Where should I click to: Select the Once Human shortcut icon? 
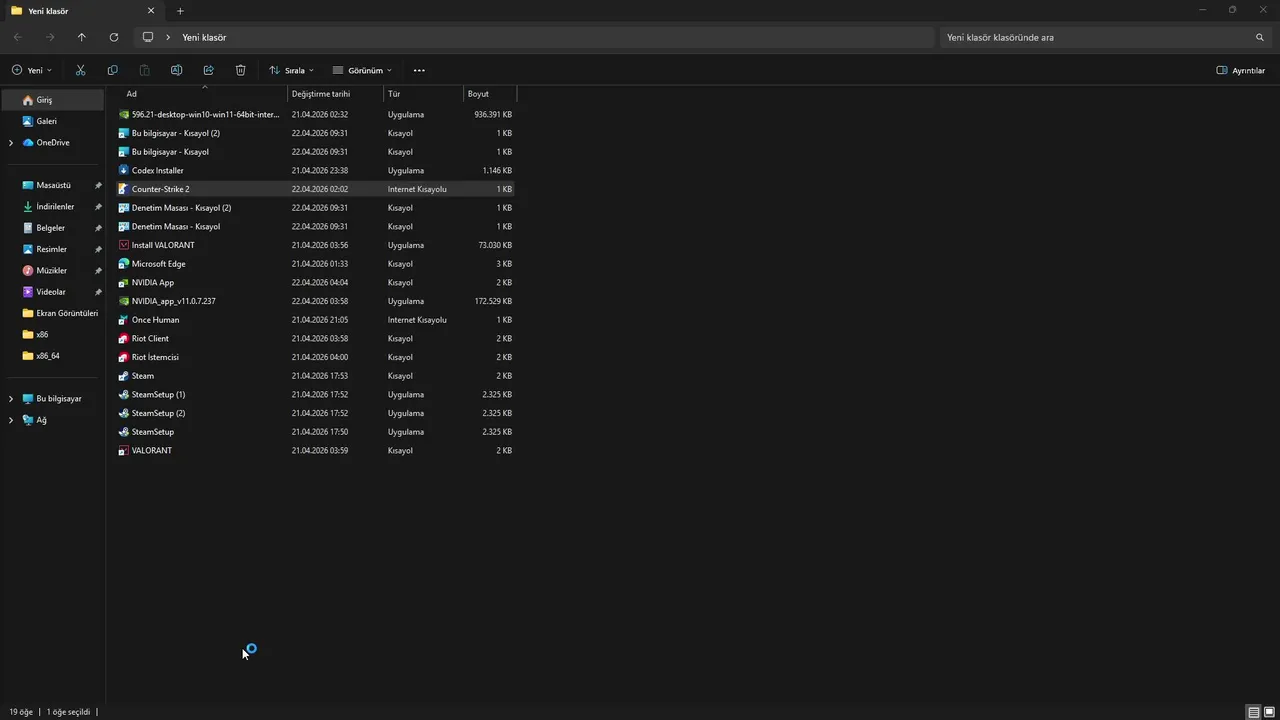[124, 320]
